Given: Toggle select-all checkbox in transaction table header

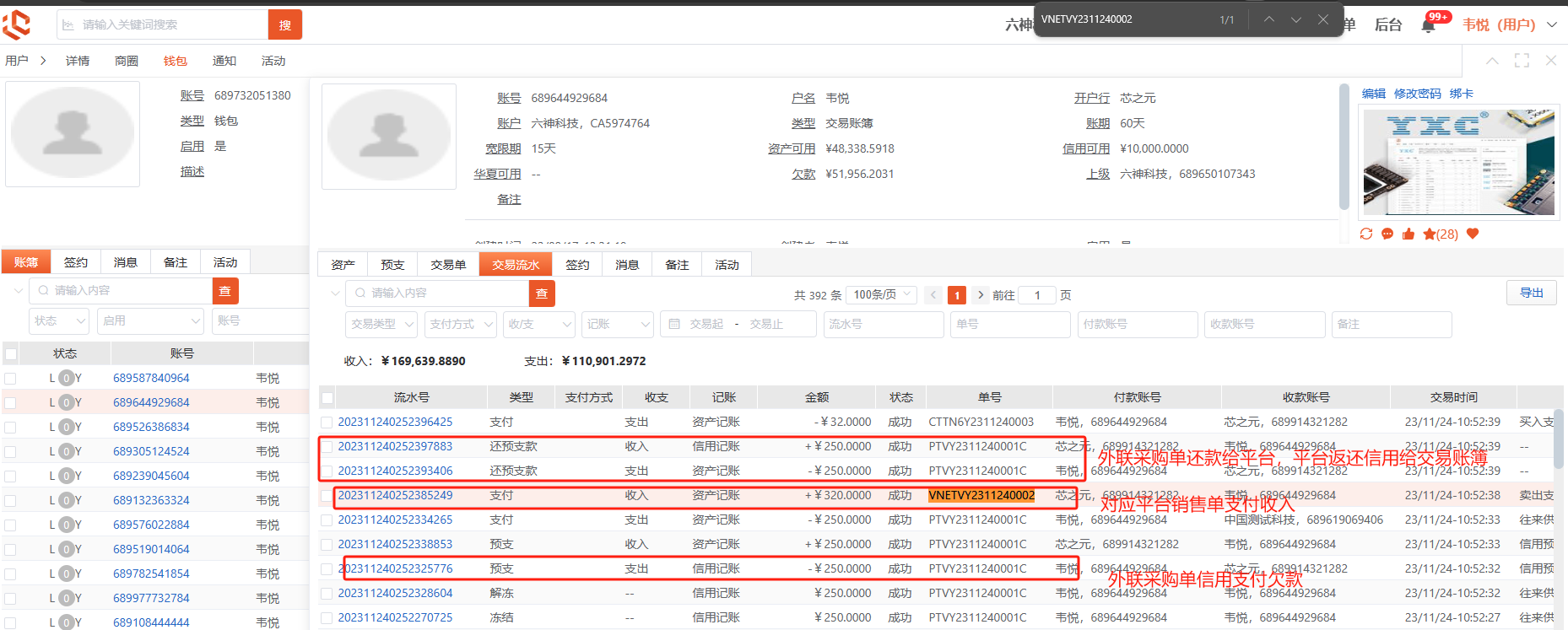Looking at the screenshot, I should [327, 397].
